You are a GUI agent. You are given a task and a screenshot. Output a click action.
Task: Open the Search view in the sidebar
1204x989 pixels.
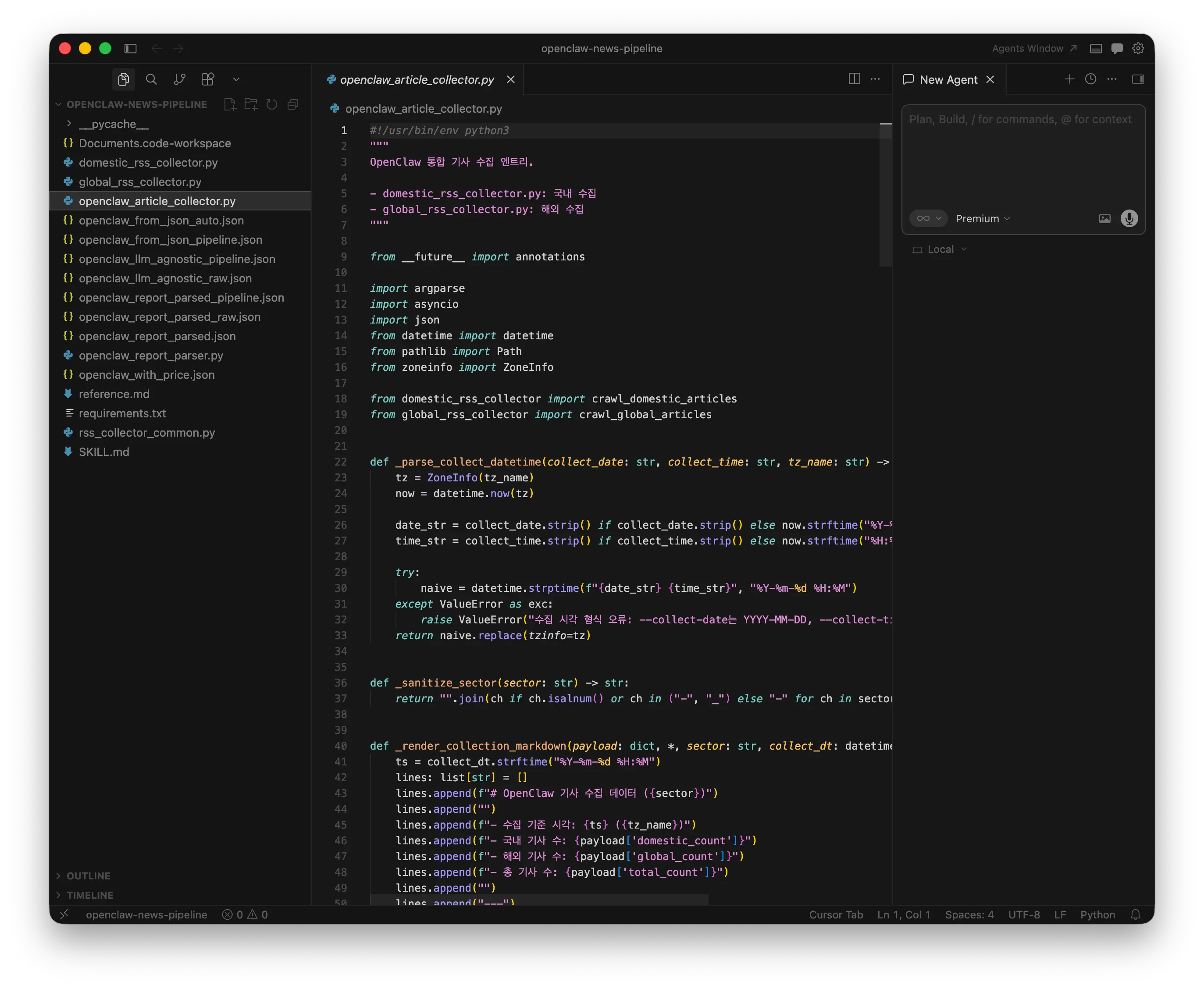click(151, 80)
